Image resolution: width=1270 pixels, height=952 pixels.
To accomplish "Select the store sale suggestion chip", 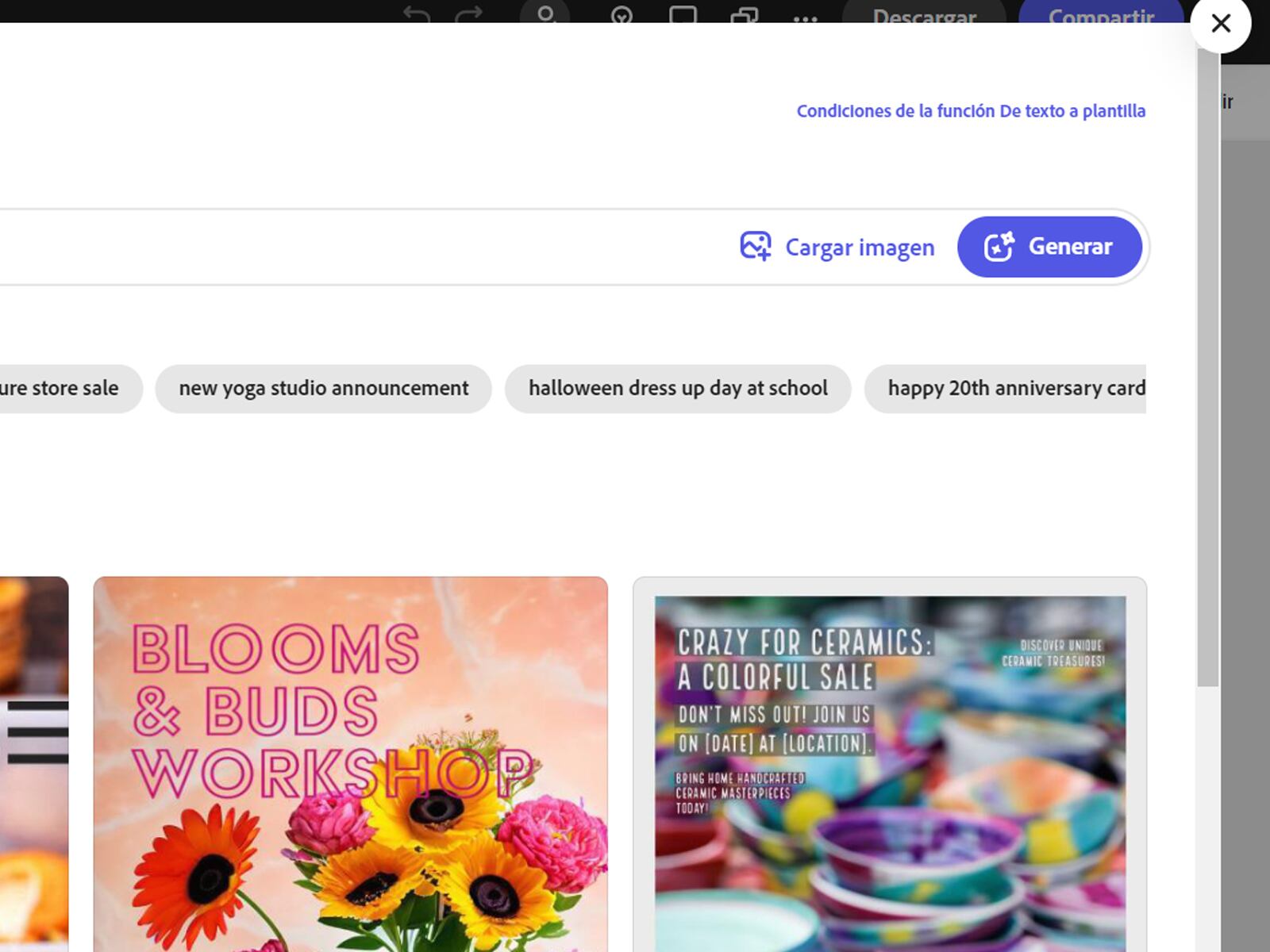I will point(63,388).
